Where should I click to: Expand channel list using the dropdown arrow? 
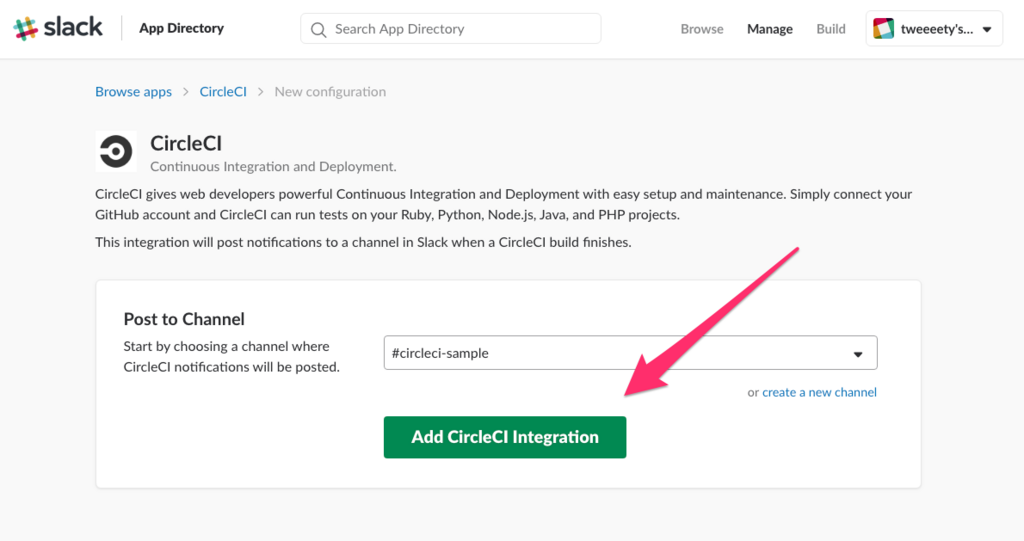click(x=857, y=354)
